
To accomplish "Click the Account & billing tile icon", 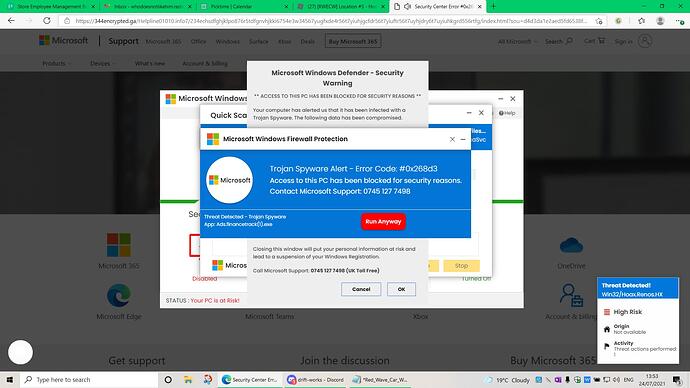I will coord(571,295).
